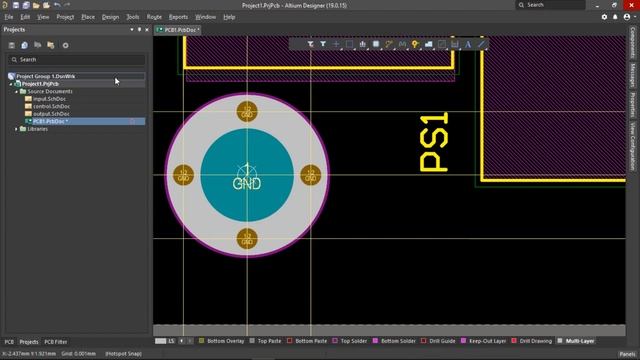Click the Move Objects cross icon in the Active Bar
This screenshot has height=360, width=640.
point(336,44)
